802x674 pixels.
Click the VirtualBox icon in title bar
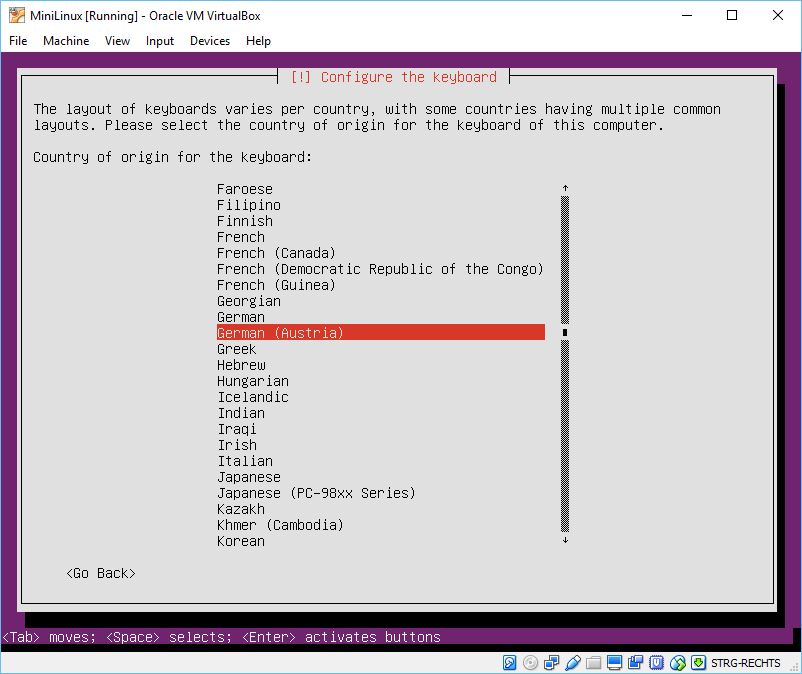coord(17,15)
